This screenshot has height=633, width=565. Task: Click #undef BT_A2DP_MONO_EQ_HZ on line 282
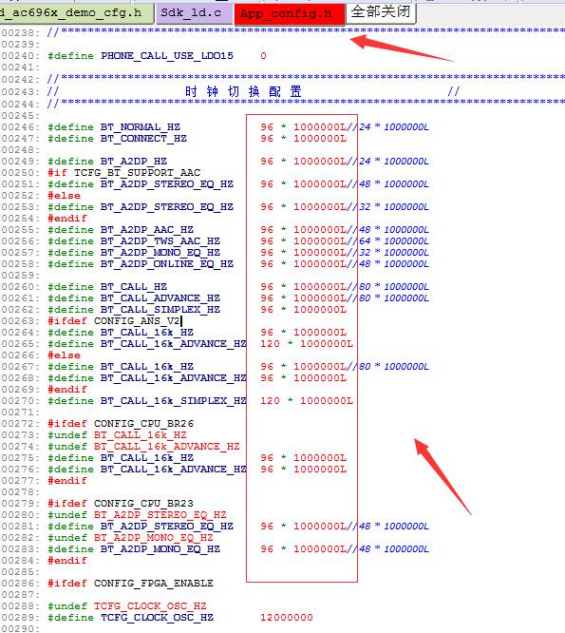(130, 538)
